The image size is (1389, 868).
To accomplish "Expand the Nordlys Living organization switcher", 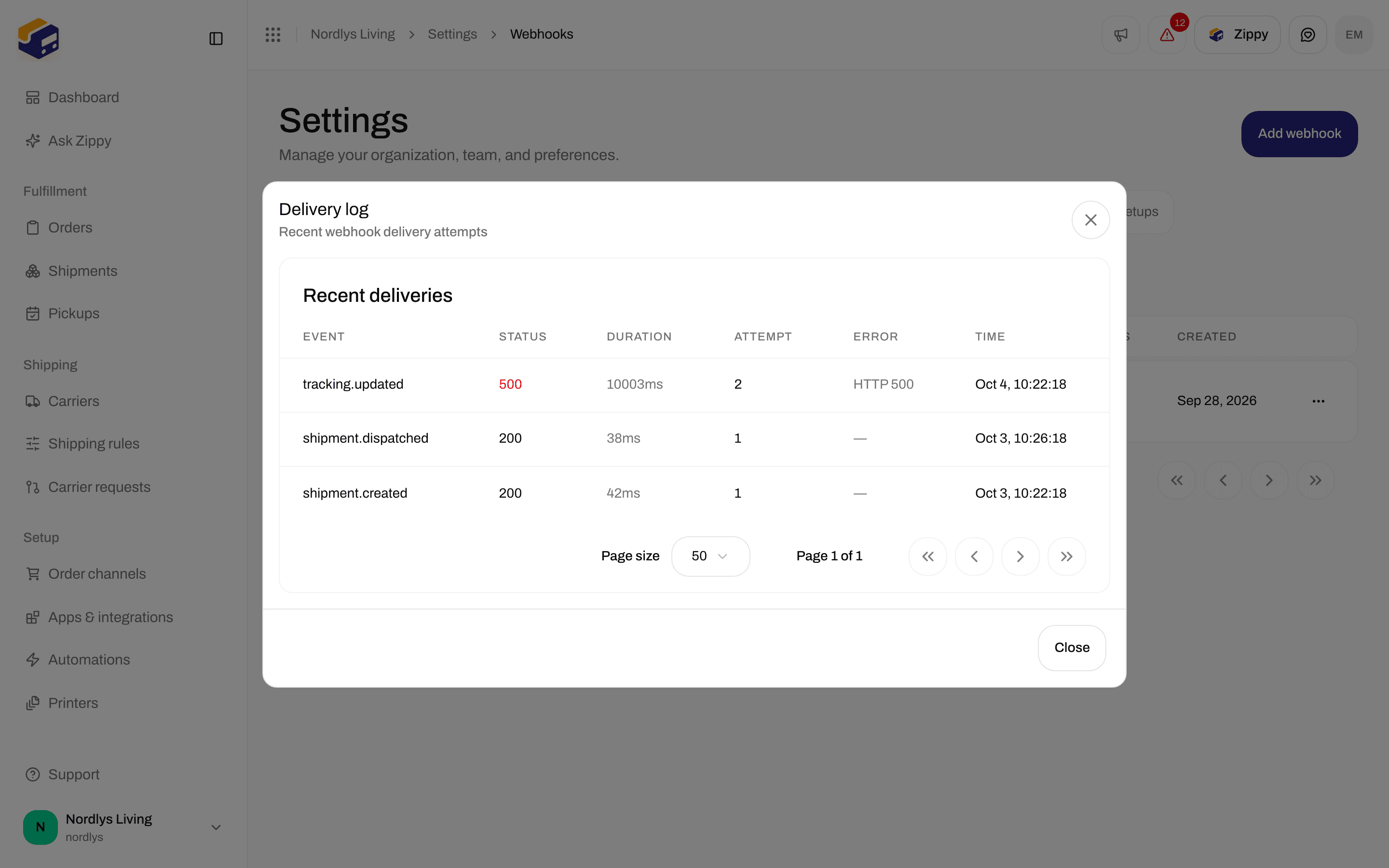I will click(123, 827).
